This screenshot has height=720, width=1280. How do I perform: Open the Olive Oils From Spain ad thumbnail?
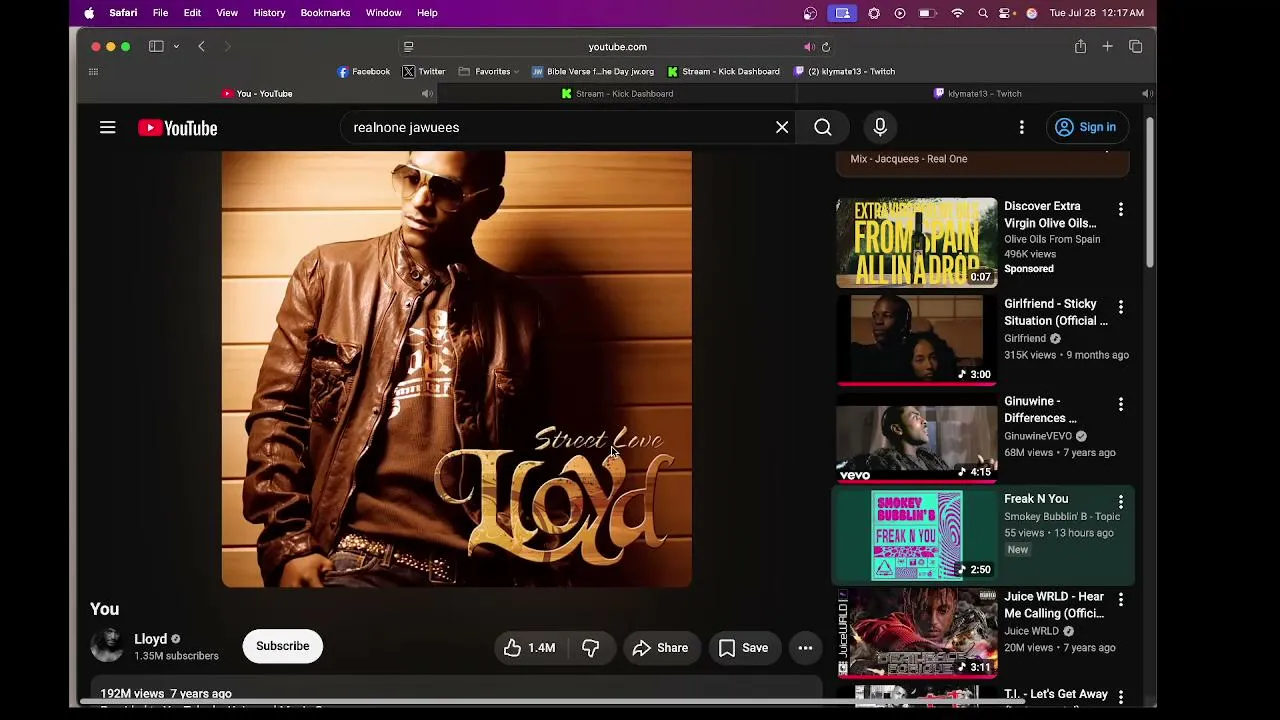(917, 243)
